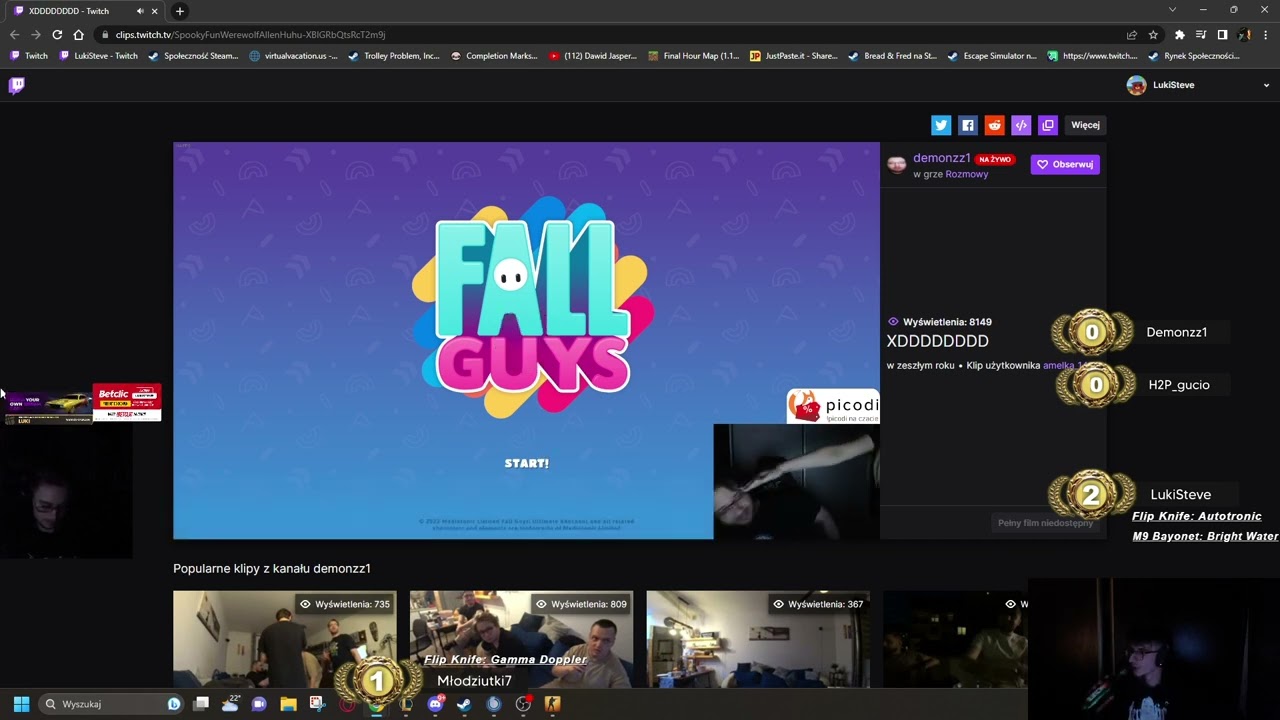Open Windows Start menu

pos(21,704)
